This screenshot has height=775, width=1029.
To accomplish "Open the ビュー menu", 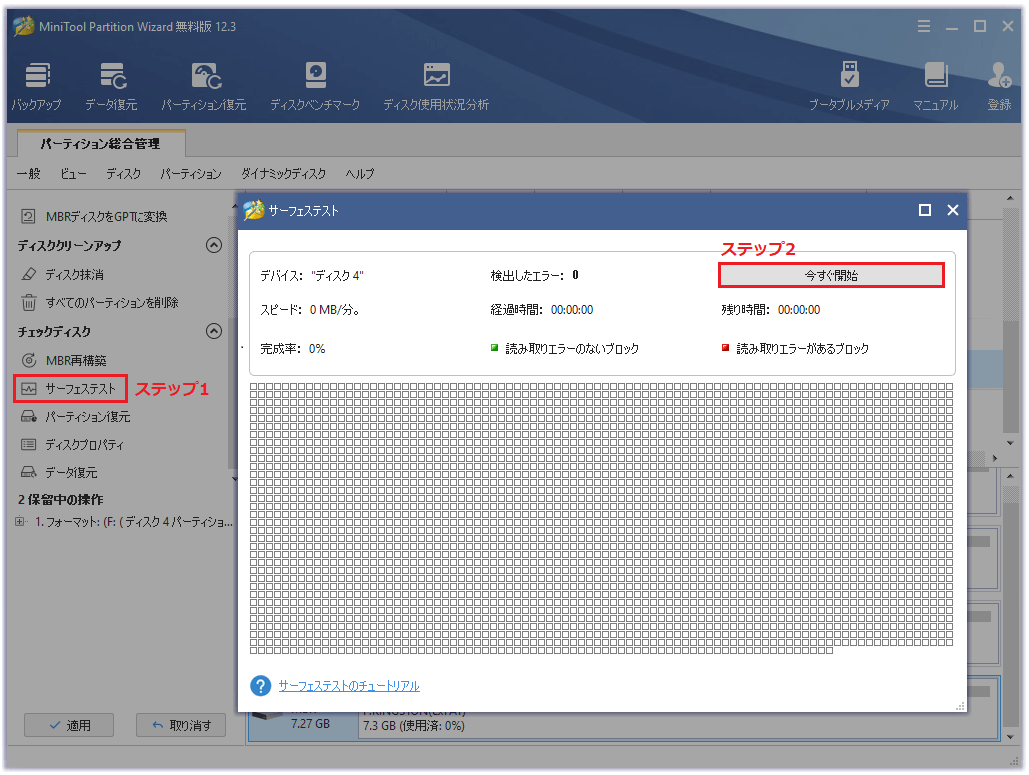I will click(x=73, y=174).
